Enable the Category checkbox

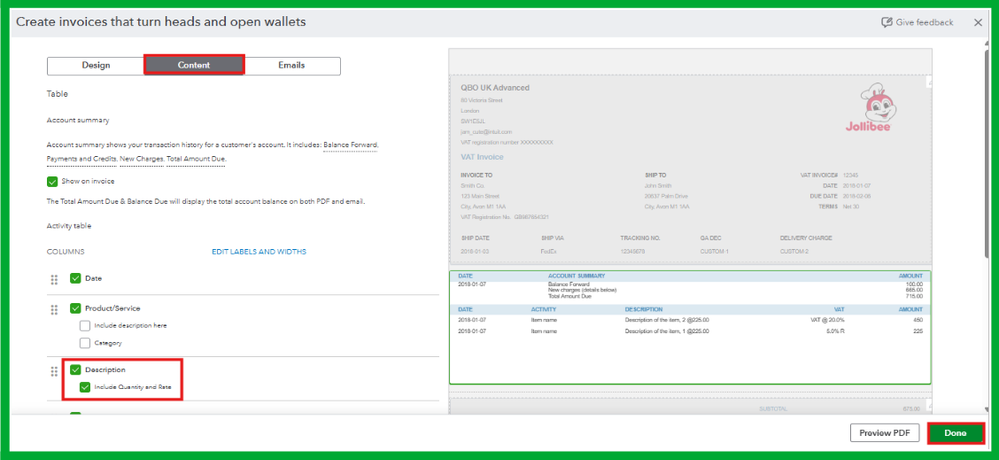click(85, 343)
